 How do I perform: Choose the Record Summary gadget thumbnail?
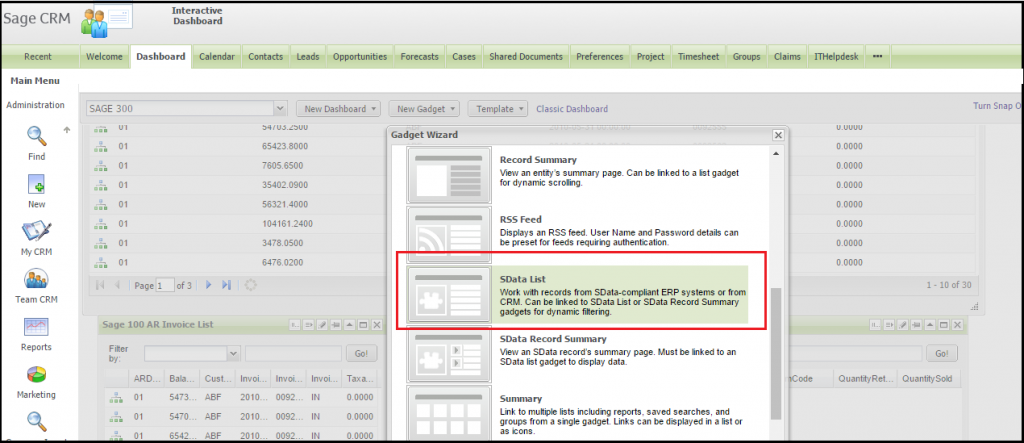coord(449,174)
